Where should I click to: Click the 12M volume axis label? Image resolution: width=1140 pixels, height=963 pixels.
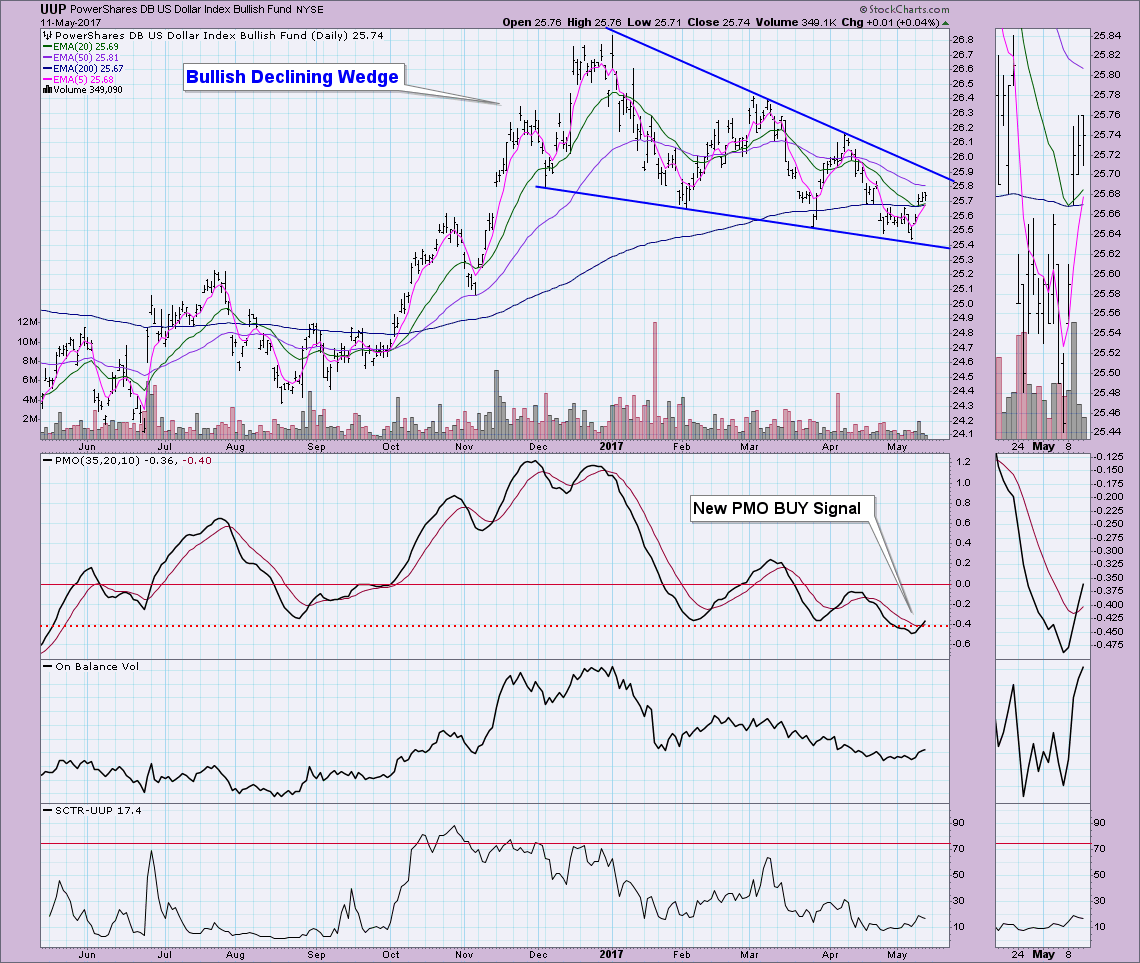pos(28,321)
